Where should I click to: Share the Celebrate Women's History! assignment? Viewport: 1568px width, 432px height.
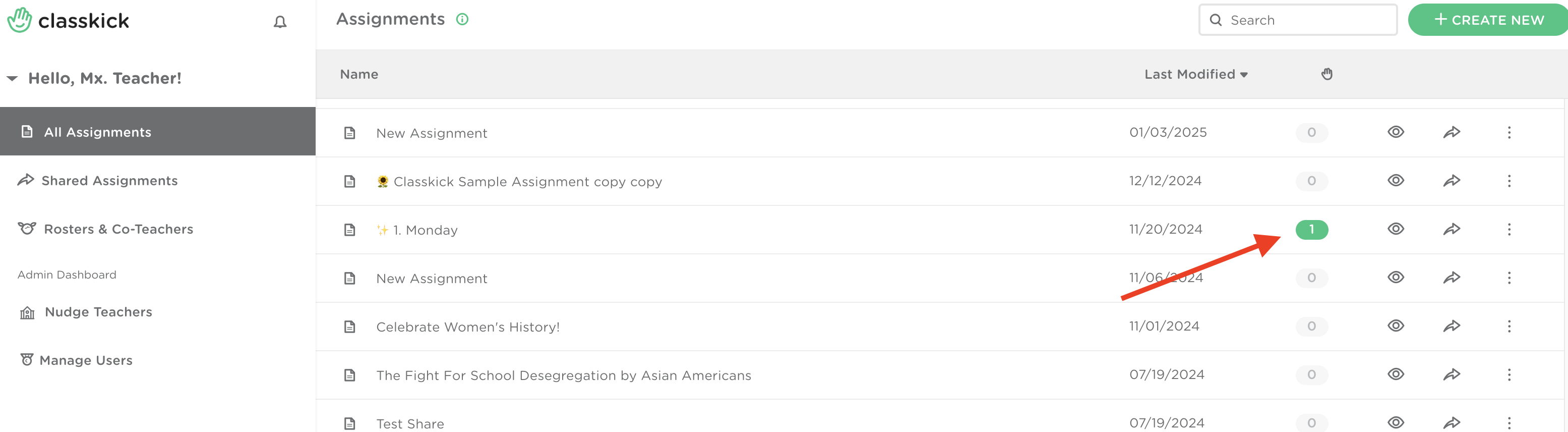coord(1452,326)
